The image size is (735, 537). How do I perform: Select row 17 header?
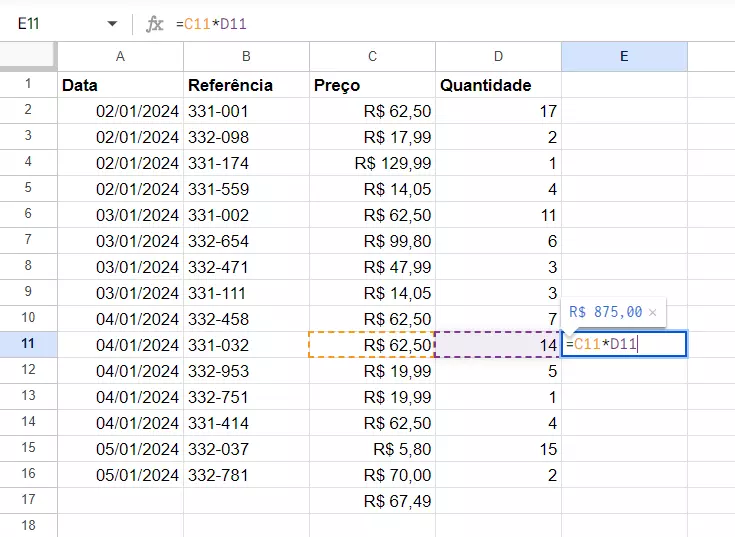click(x=28, y=501)
